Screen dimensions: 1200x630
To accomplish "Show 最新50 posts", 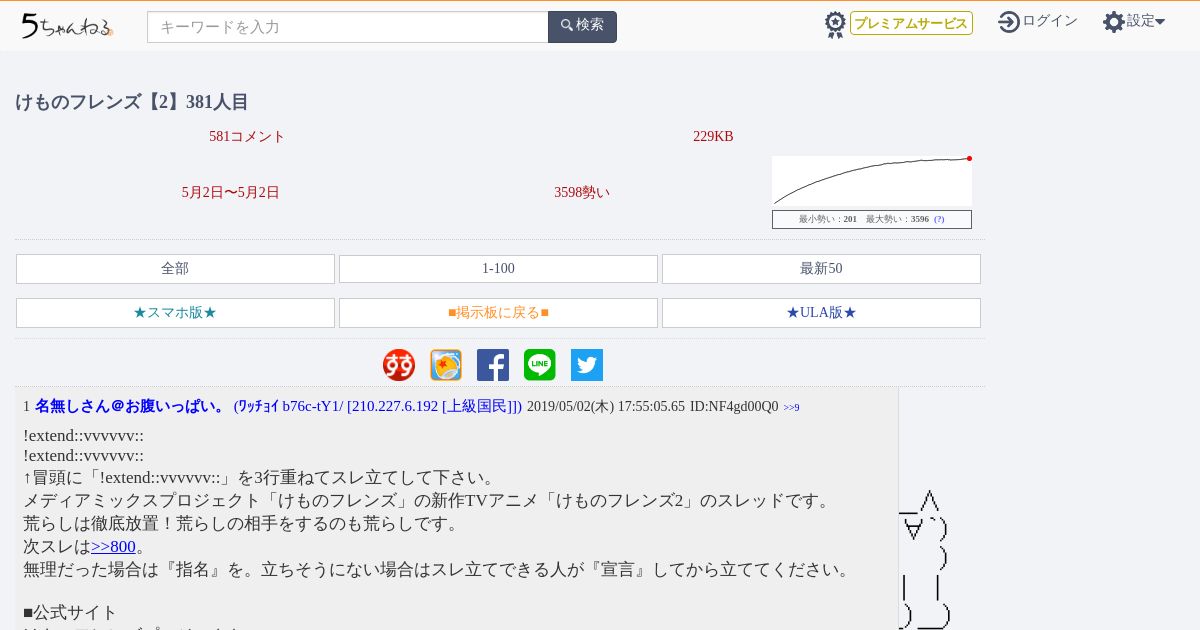I will 821,269.
